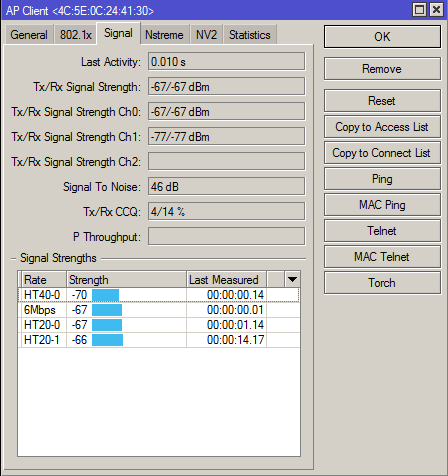Collapse the Signal Strengths section
The width and height of the screenshot is (448, 476).
[13, 258]
